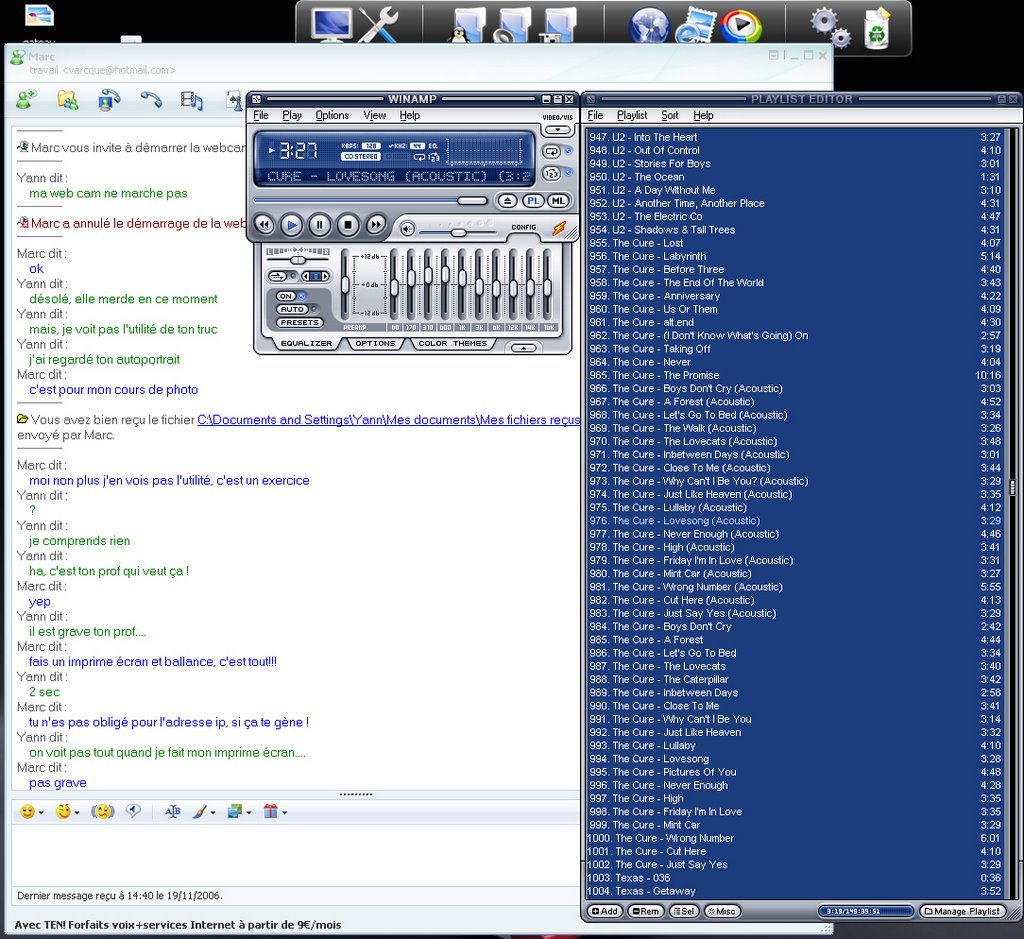Open the computer monitor icon in top dock
1024x939 pixels.
tap(332, 25)
